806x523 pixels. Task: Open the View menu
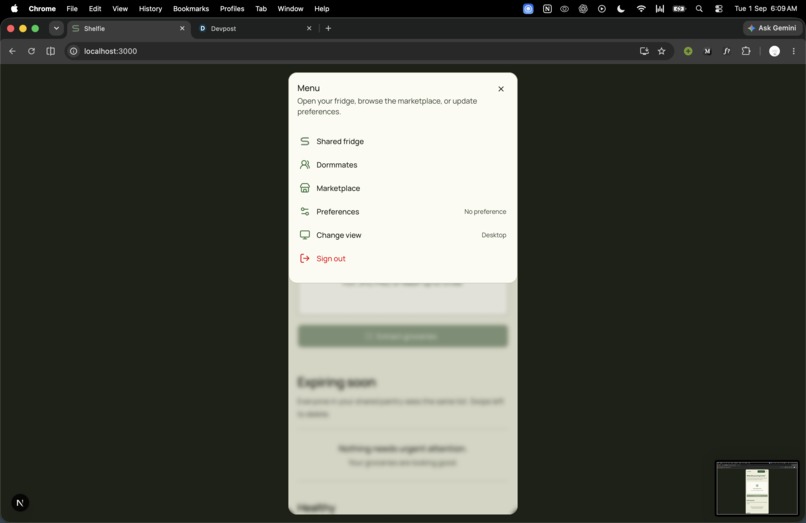[120, 8]
